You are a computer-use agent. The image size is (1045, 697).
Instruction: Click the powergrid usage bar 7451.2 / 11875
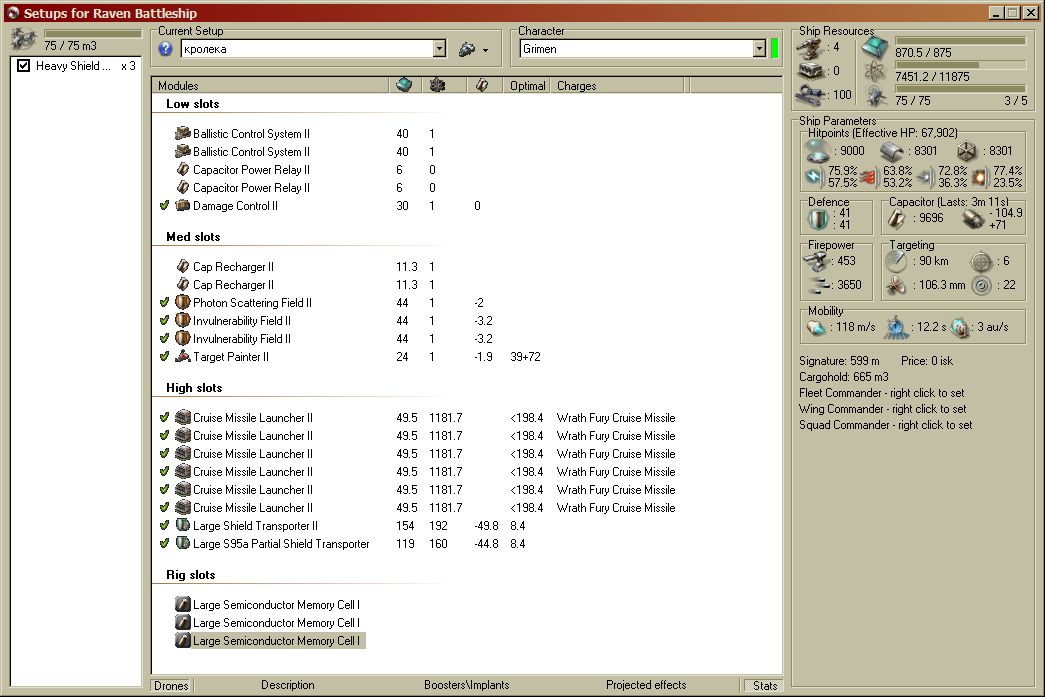click(960, 65)
